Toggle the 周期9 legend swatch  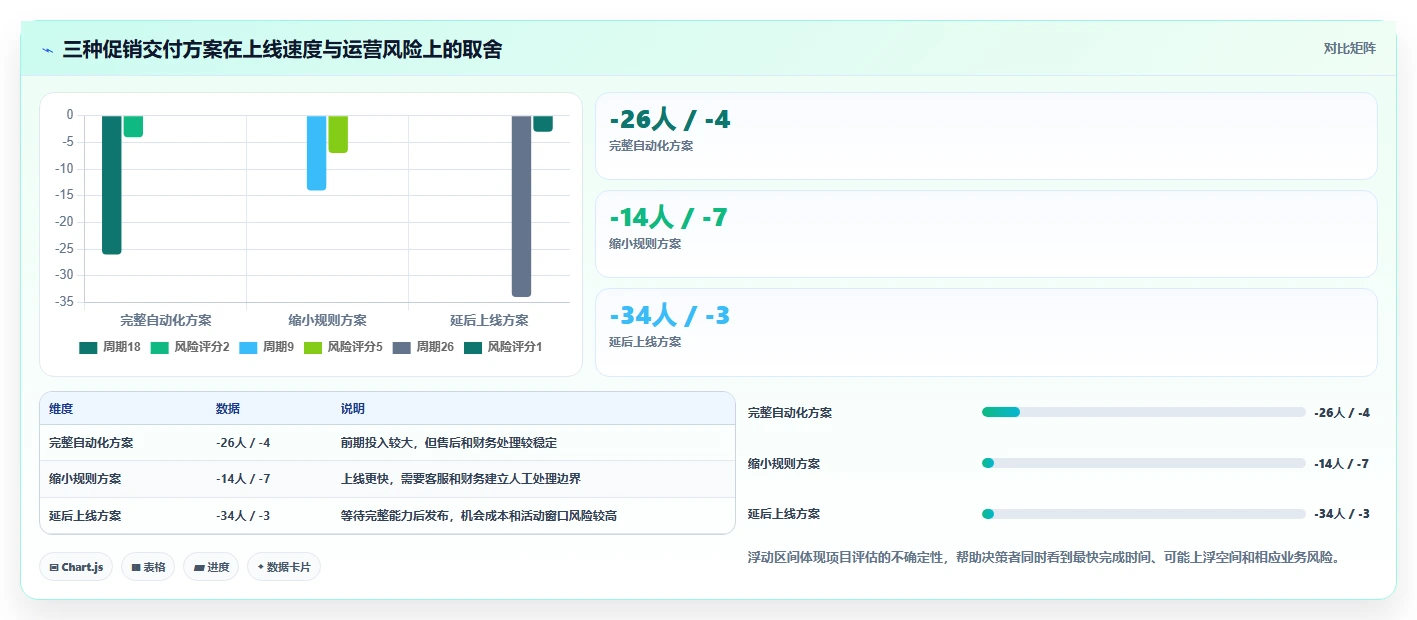(249, 347)
